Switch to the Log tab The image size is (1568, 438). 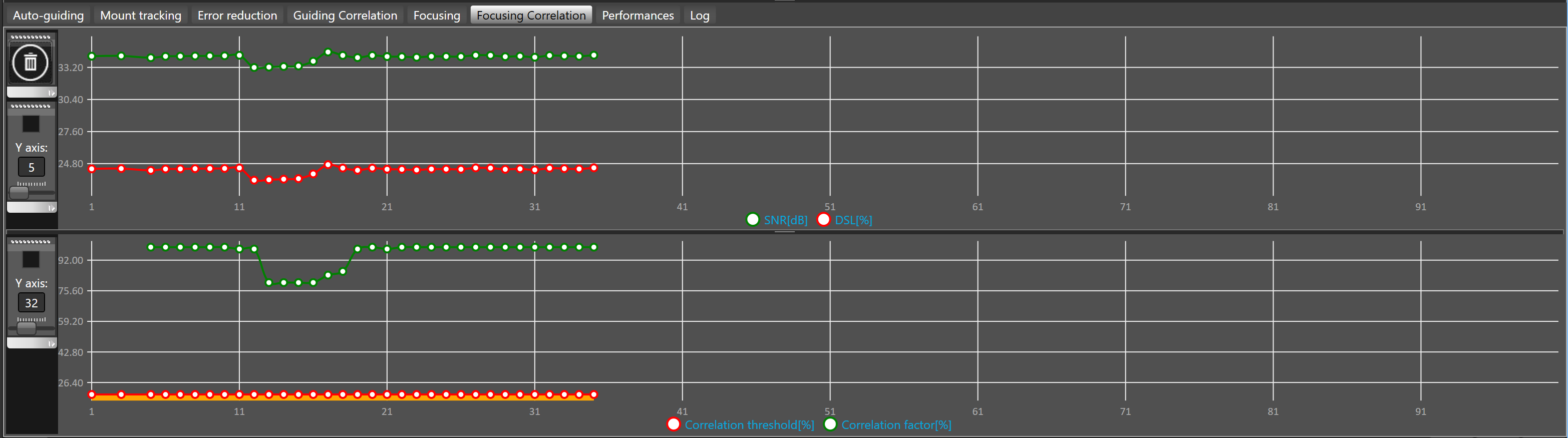(x=700, y=15)
